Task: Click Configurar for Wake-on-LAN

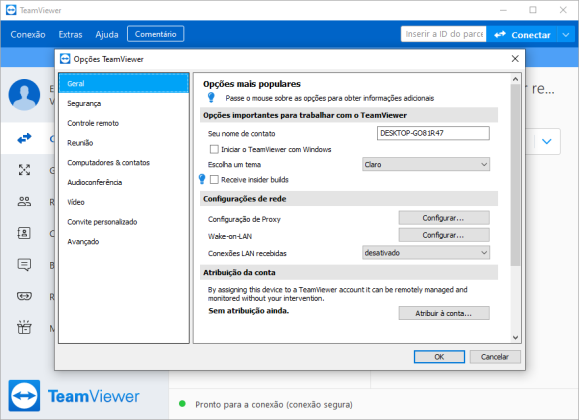Action: 444,235
